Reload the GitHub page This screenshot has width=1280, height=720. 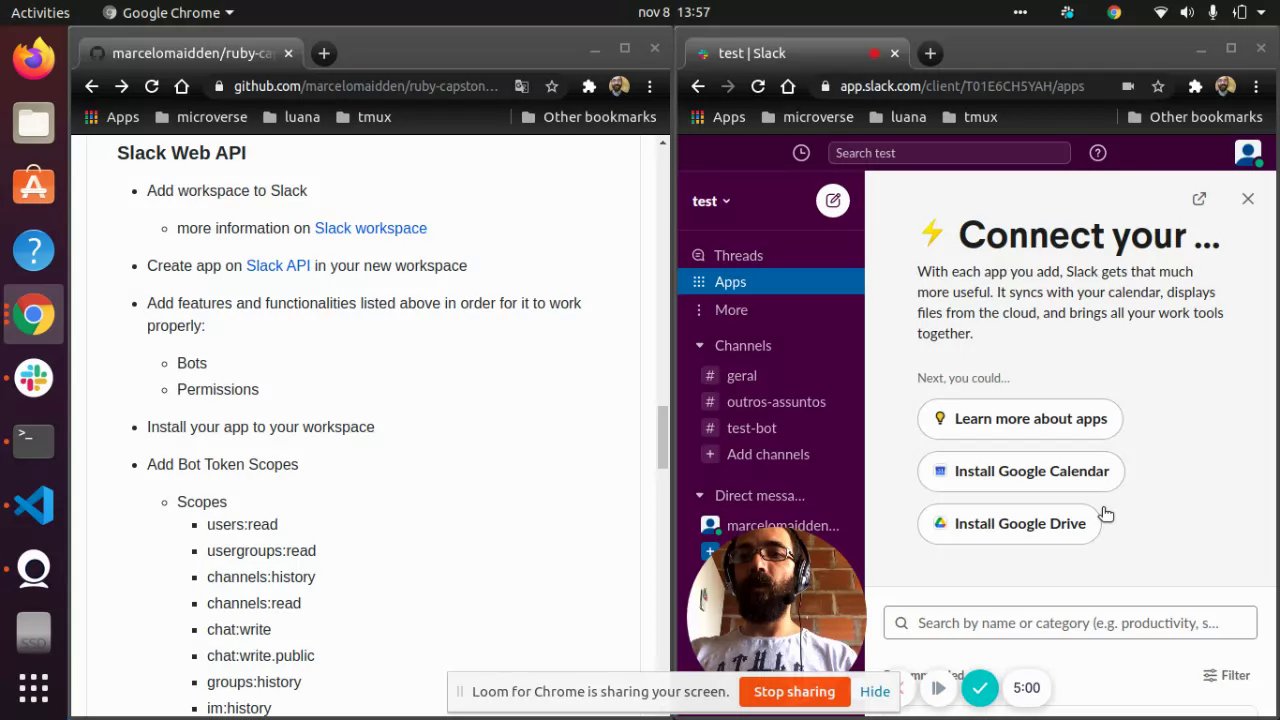[x=152, y=87]
